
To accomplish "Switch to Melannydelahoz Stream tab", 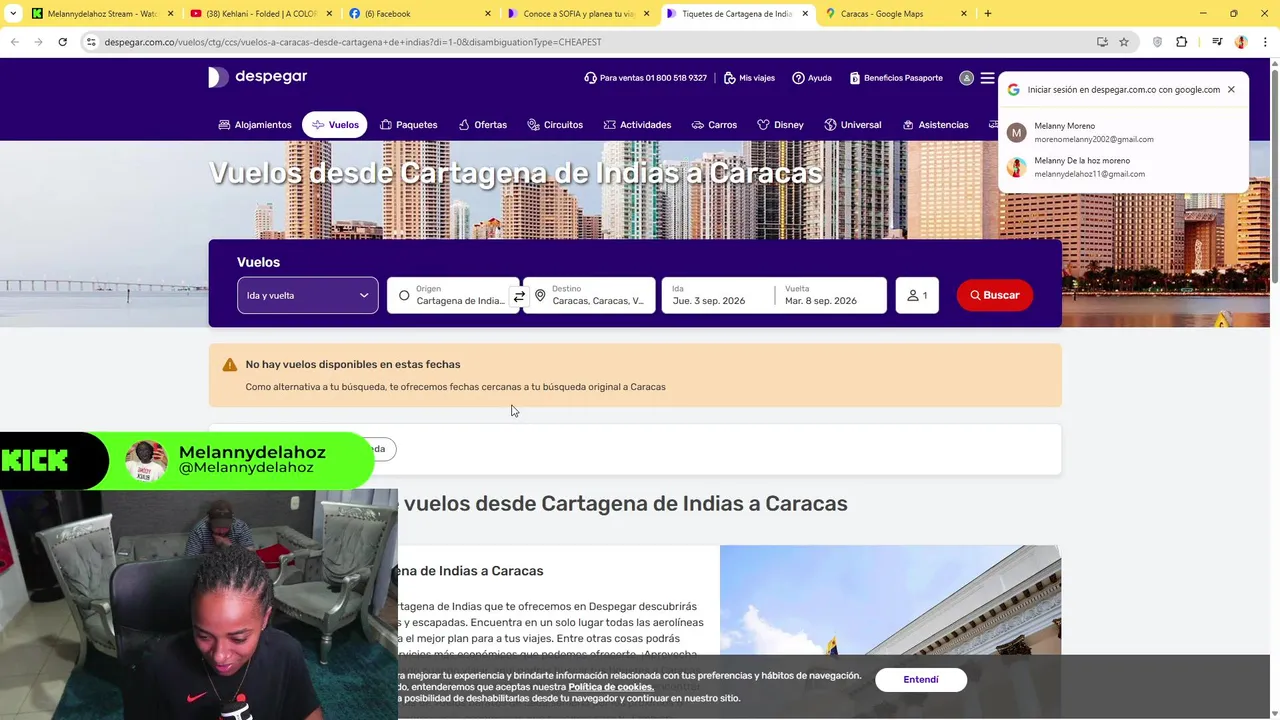I will click(103, 14).
